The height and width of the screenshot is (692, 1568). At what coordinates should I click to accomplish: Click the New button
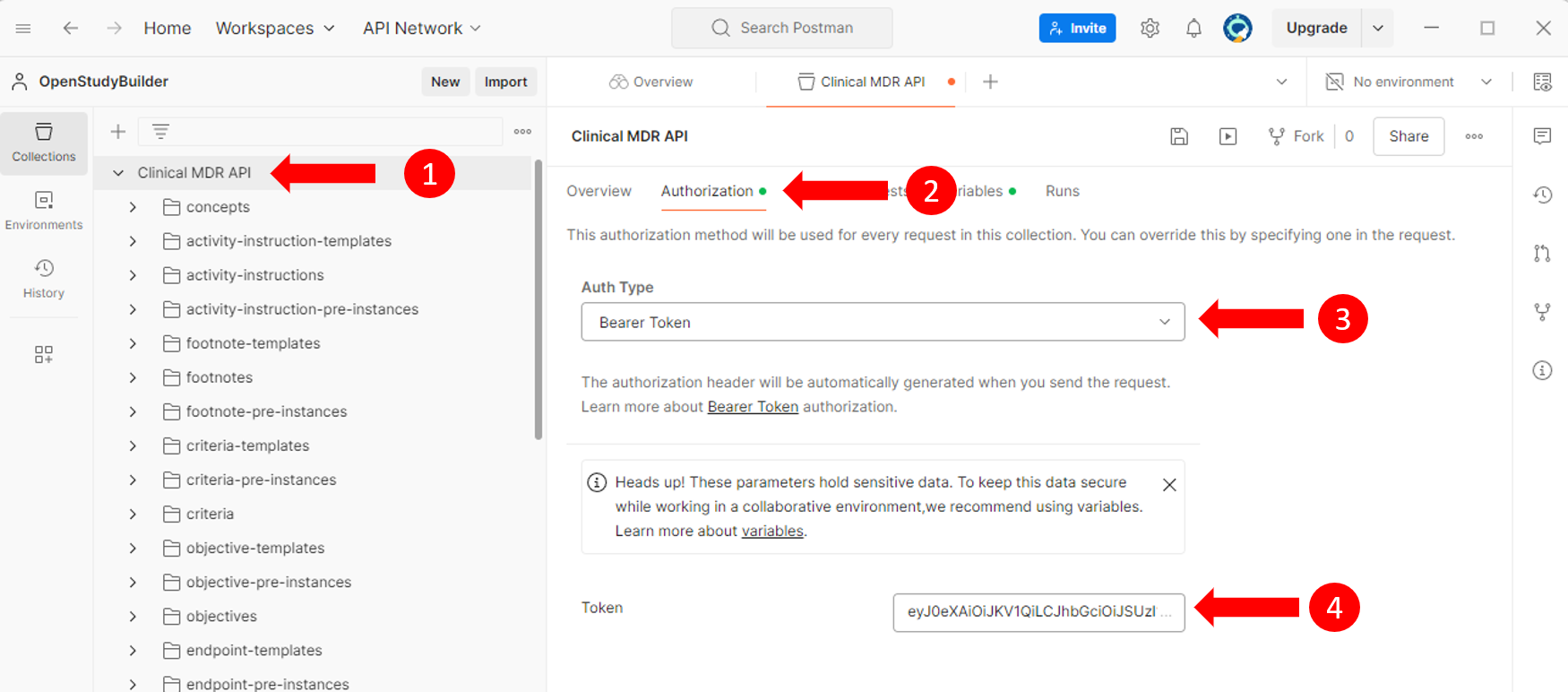pos(445,82)
